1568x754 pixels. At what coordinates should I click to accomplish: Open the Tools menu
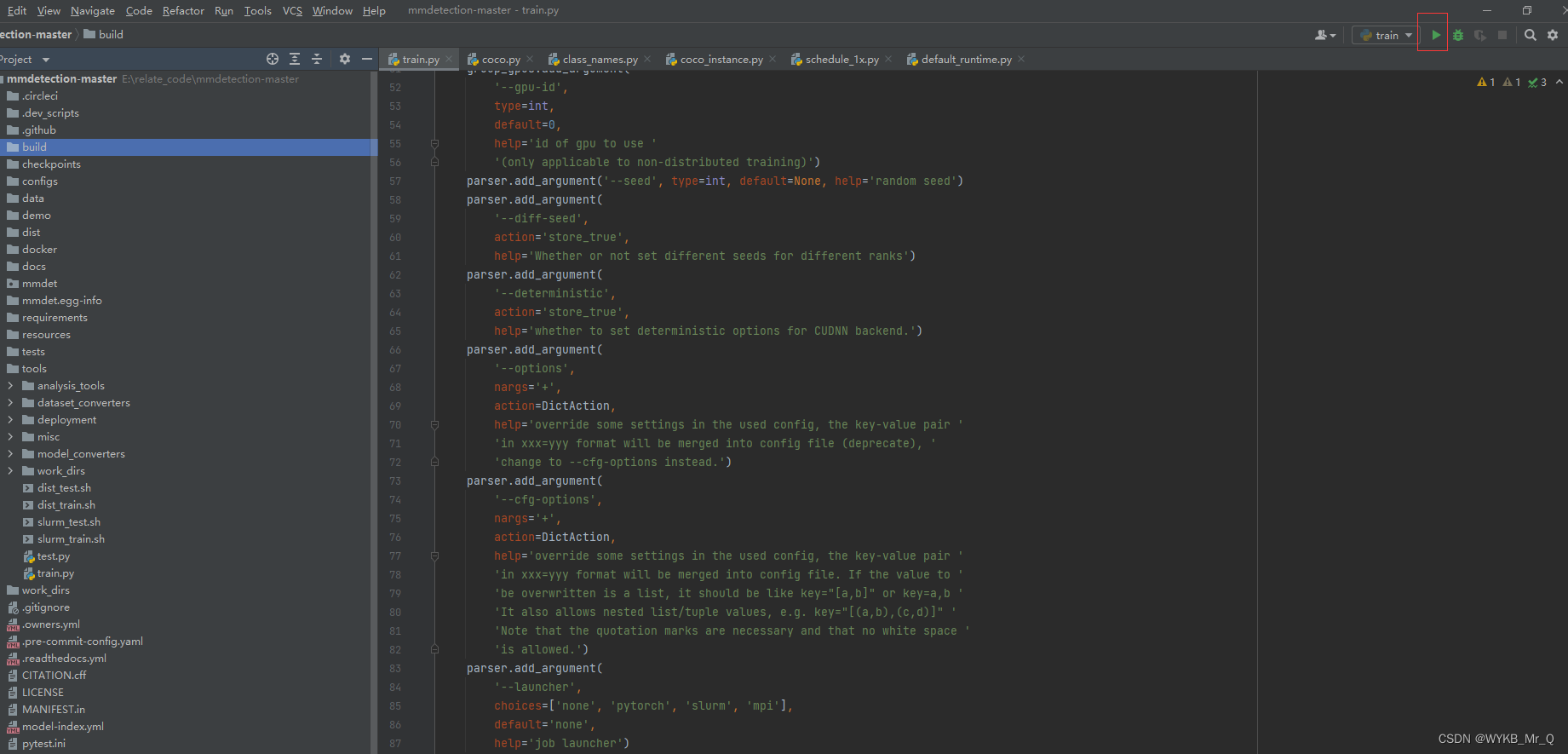click(257, 10)
